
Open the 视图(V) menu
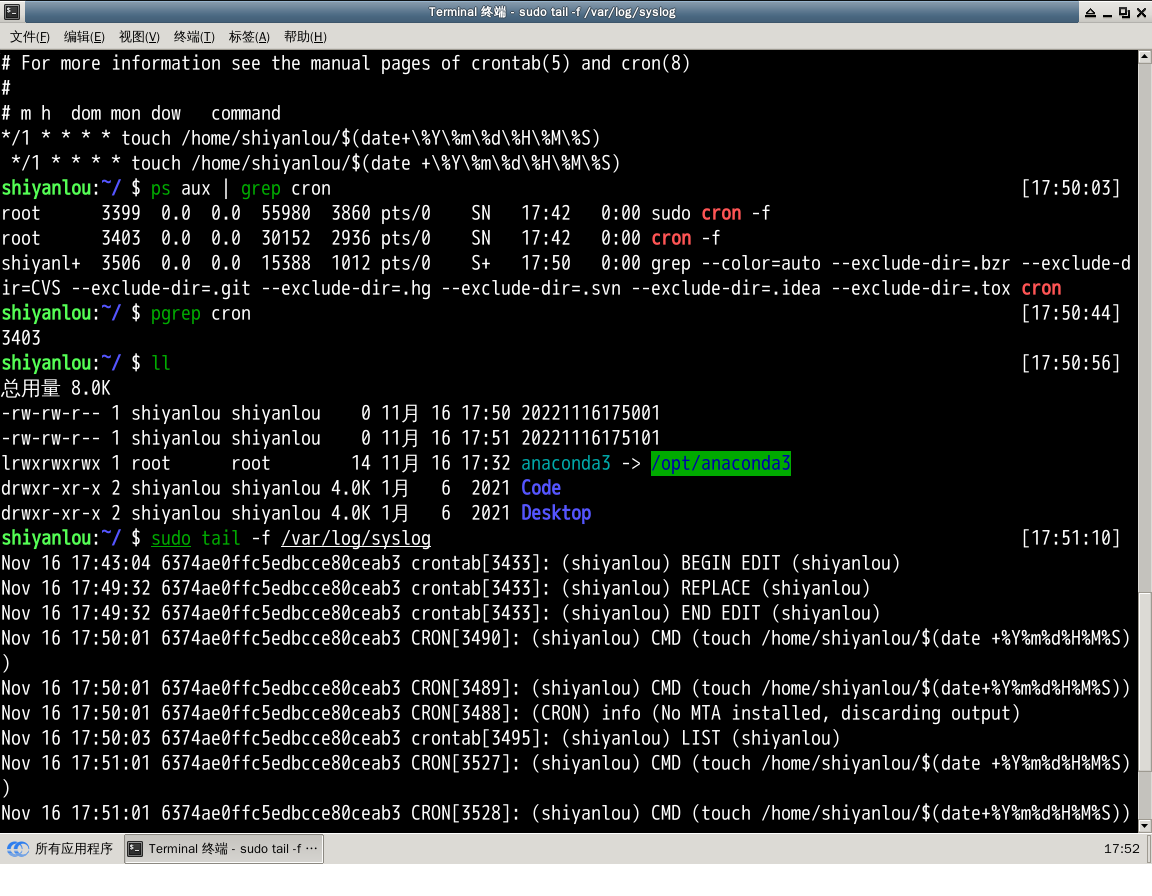[139, 37]
